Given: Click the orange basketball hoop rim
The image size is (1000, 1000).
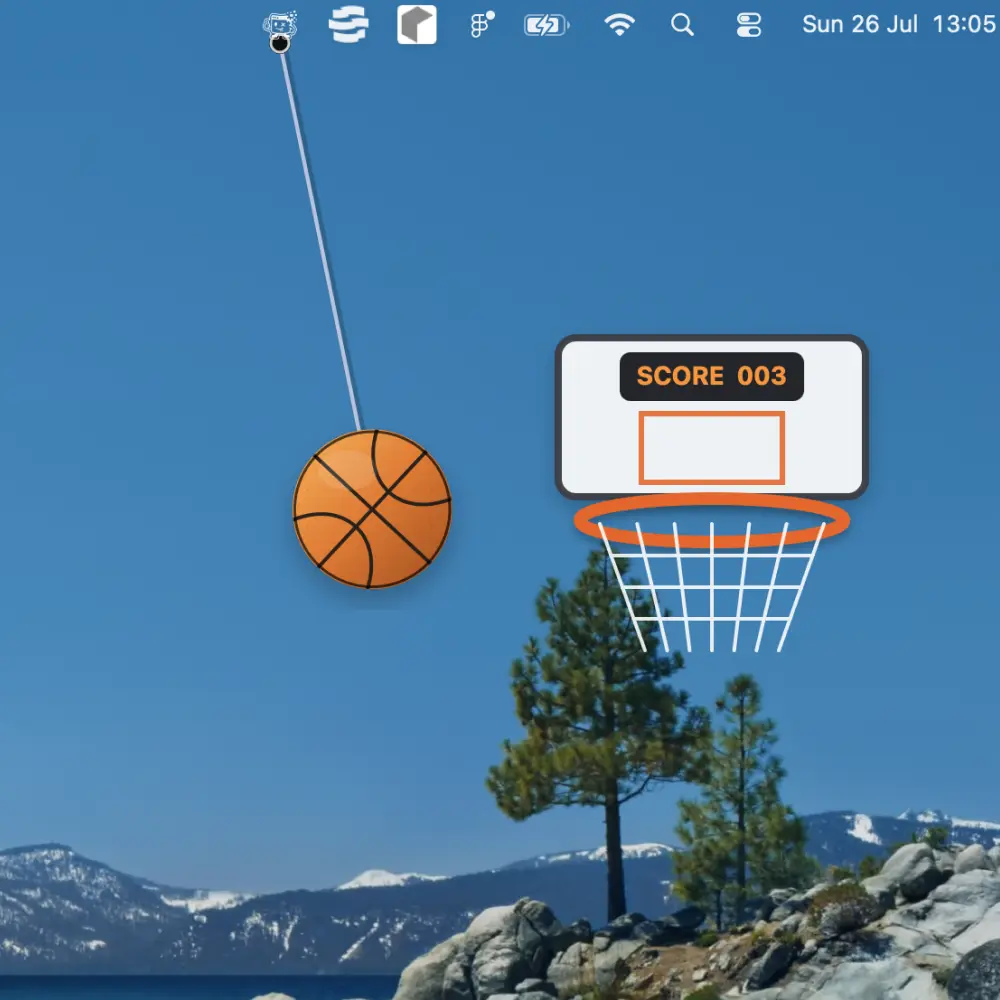Looking at the screenshot, I should coord(712,520).
